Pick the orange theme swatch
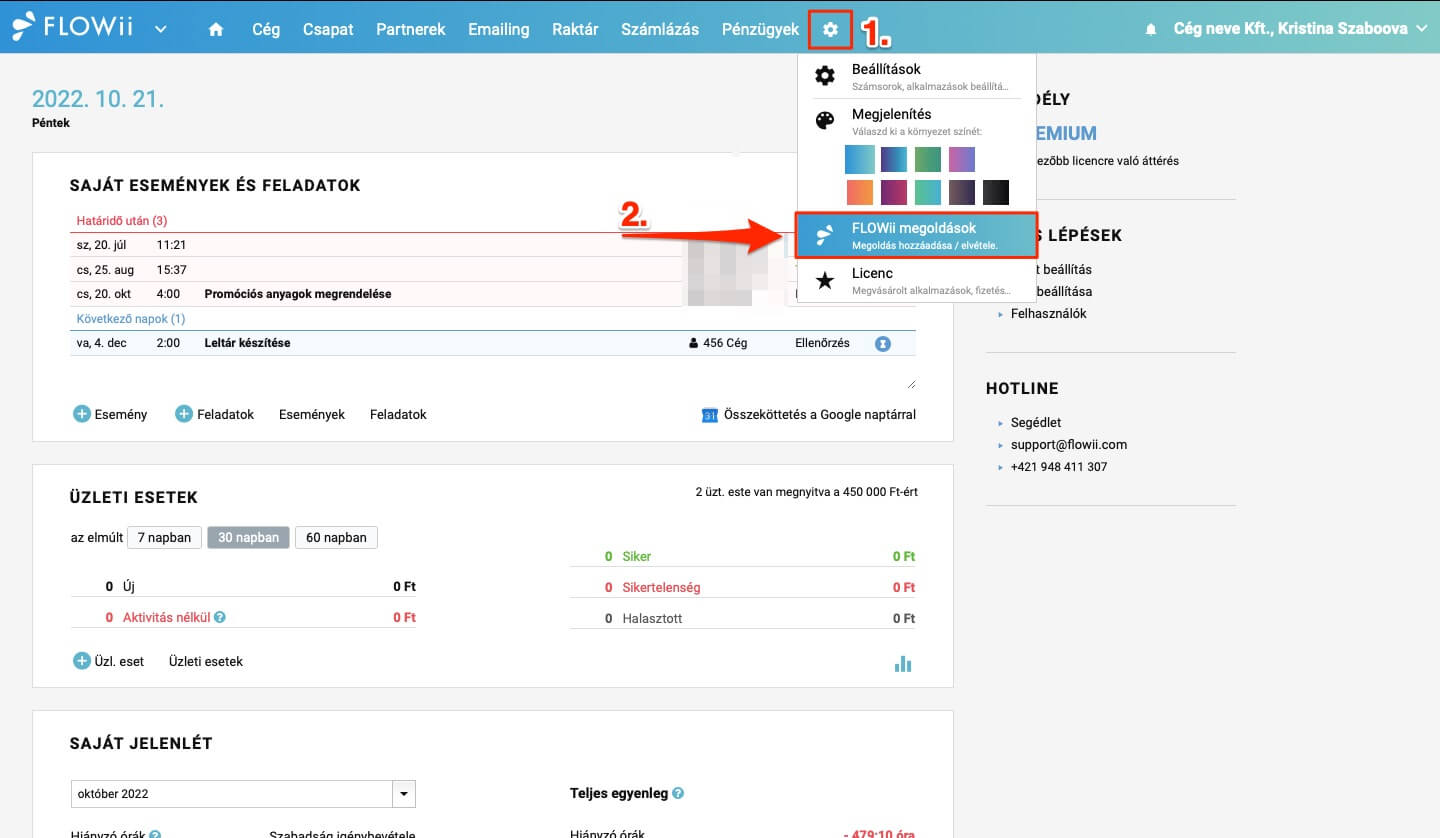The width and height of the screenshot is (1440, 838). click(x=860, y=192)
